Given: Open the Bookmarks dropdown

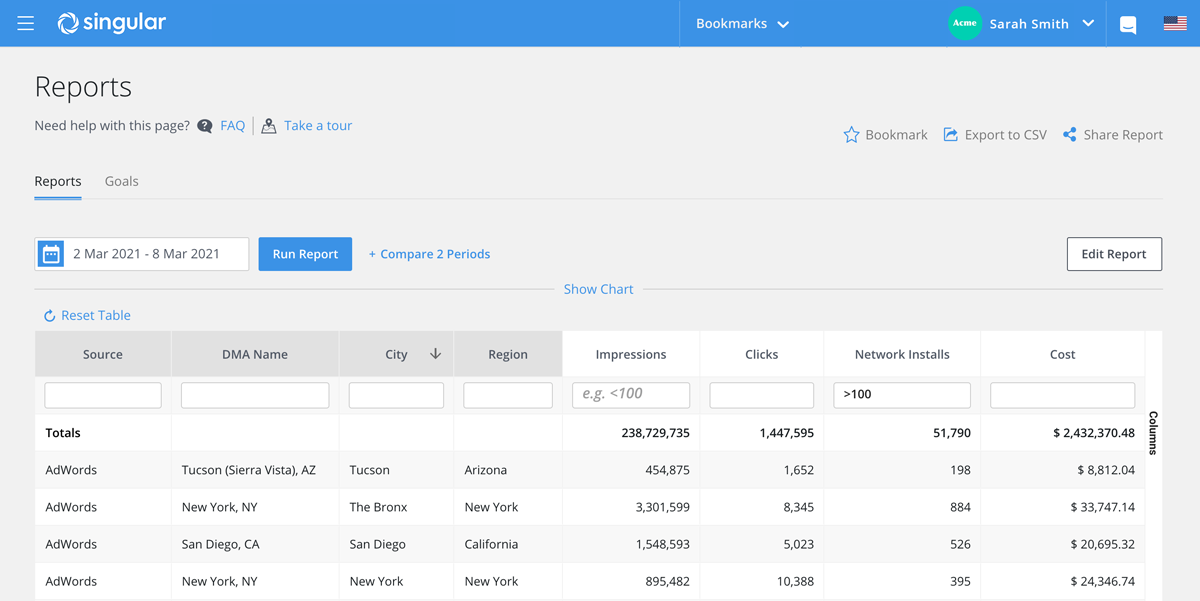Looking at the screenshot, I should [741, 23].
